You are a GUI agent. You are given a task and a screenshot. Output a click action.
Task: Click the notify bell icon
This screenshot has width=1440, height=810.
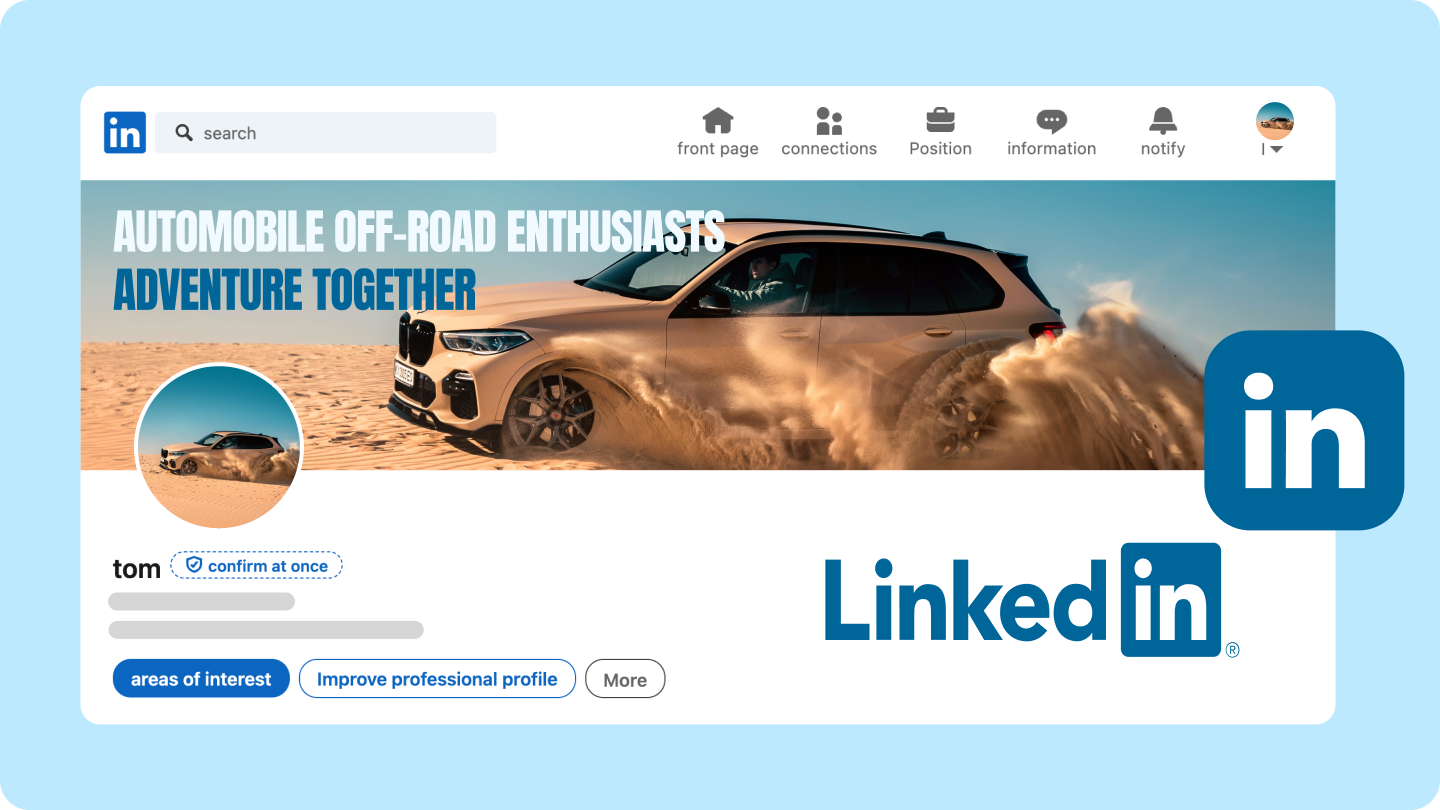[1163, 121]
